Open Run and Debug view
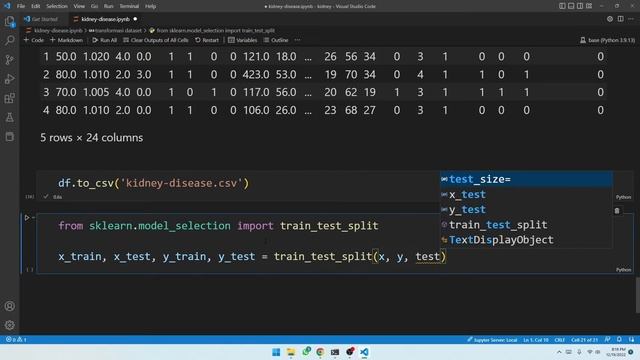The height and width of the screenshot is (360, 640). click(x=9, y=79)
